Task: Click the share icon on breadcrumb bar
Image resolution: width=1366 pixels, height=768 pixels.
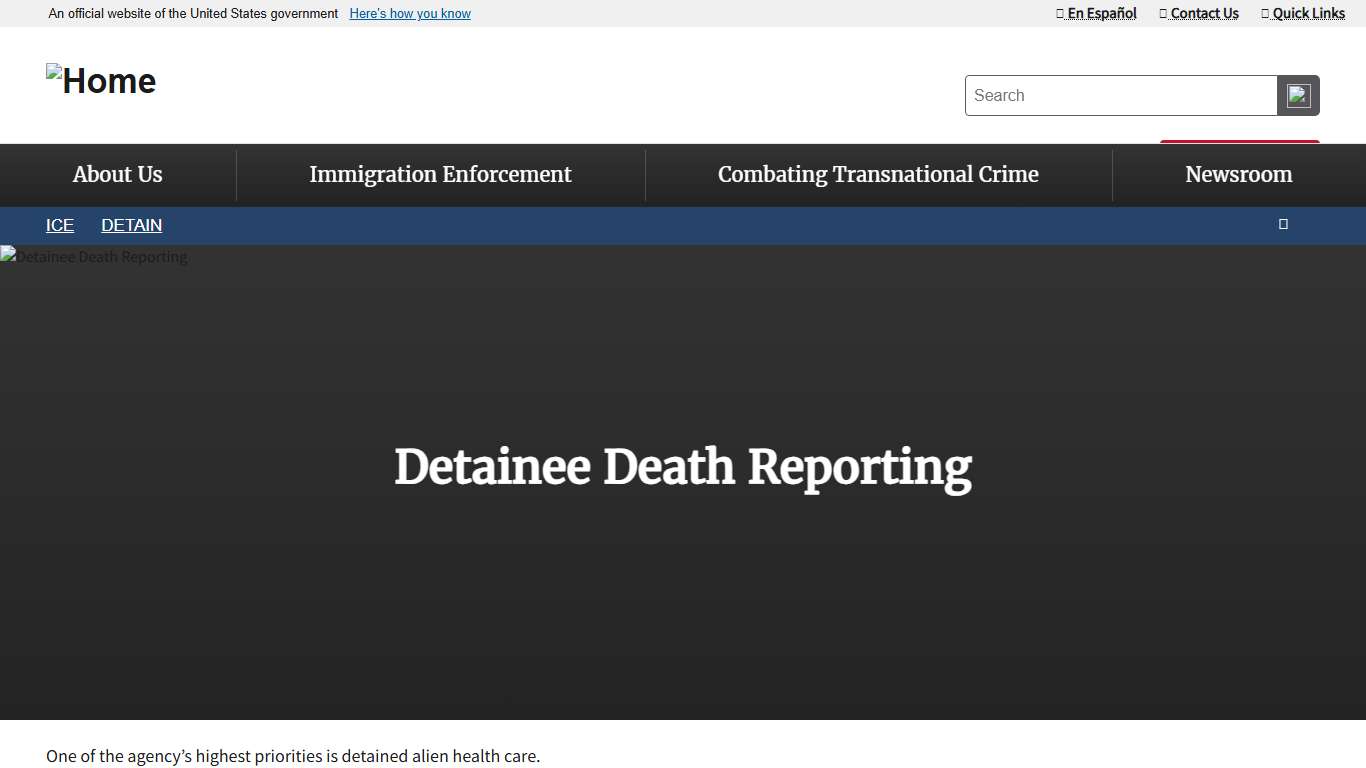Action: click(1283, 224)
